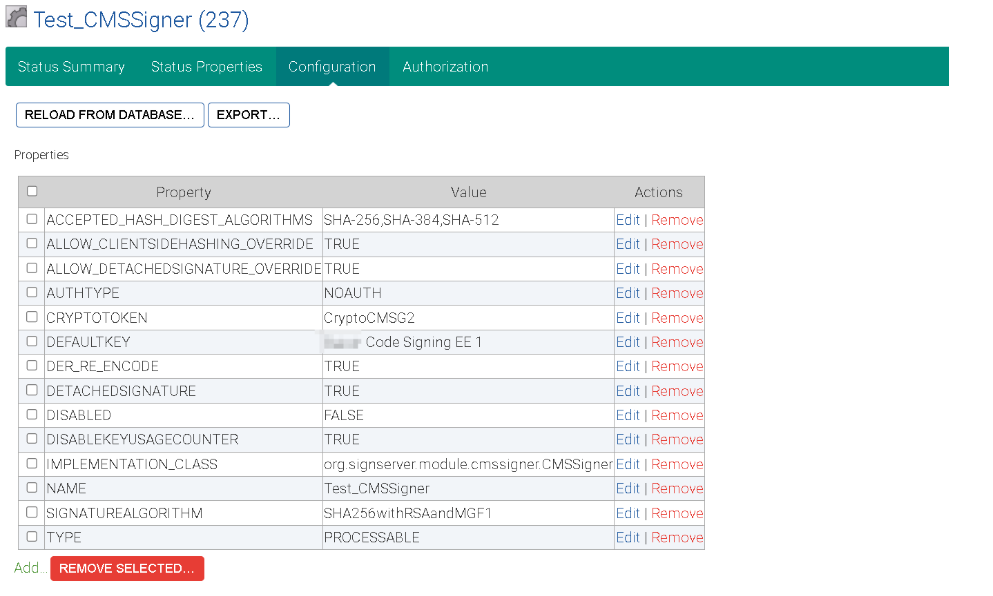993x596 pixels.
Task: Check the DISABLED row checkbox
Action: (x=32, y=414)
